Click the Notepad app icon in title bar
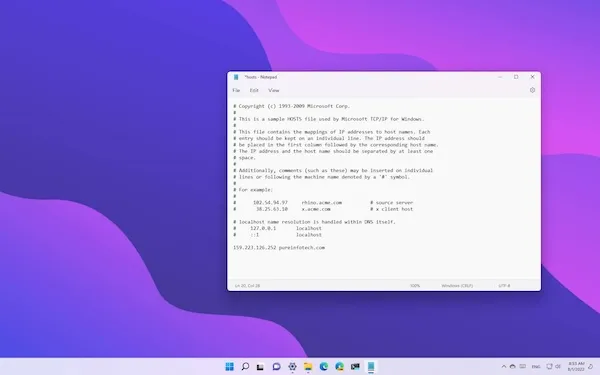The height and width of the screenshot is (375, 600). click(x=236, y=77)
